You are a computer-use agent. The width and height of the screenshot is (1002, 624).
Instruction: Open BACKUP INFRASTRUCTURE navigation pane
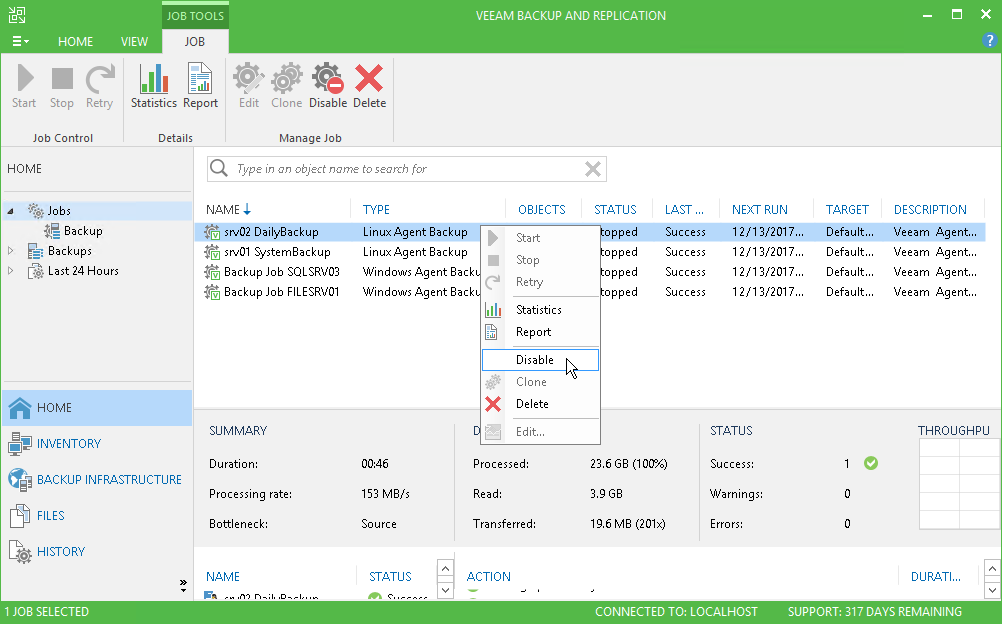[x=97, y=480]
